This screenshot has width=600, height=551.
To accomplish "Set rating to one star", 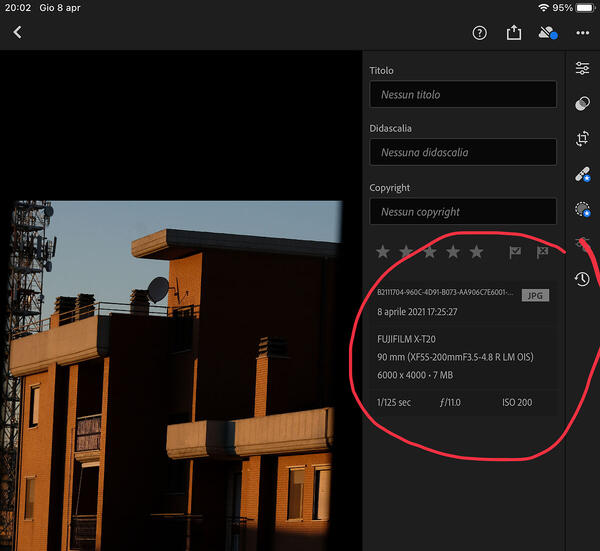I will click(382, 252).
